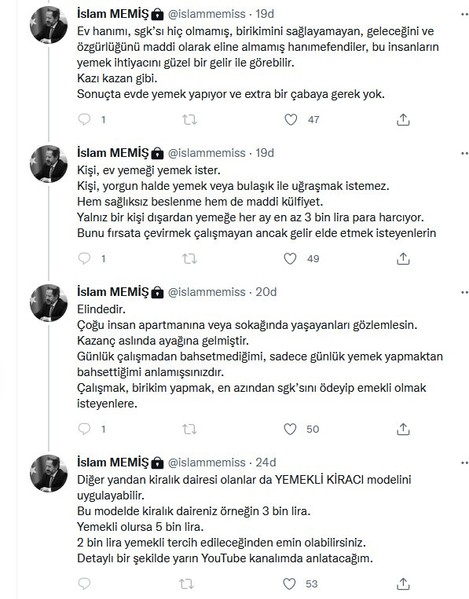The height and width of the screenshot is (599, 469).
Task: Reply to the 'Elindedir' tweet
Action: (x=84, y=429)
